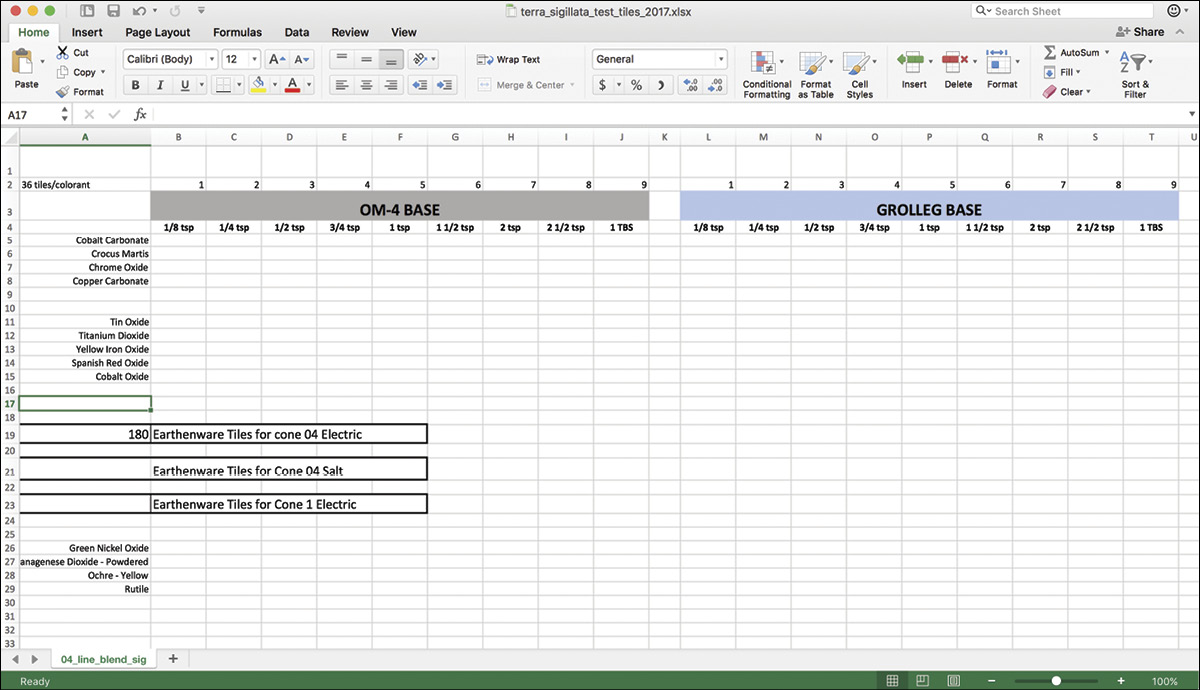Toggle bottom vertical alignment
This screenshot has height=690, width=1200.
pyautogui.click(x=390, y=59)
